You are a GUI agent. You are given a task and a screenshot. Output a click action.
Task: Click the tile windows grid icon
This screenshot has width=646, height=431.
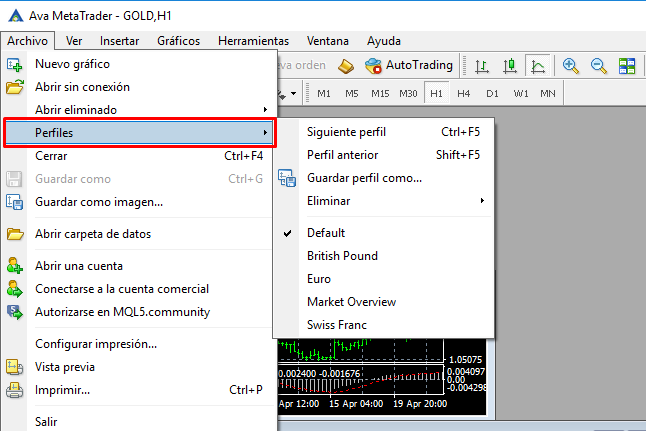point(627,66)
